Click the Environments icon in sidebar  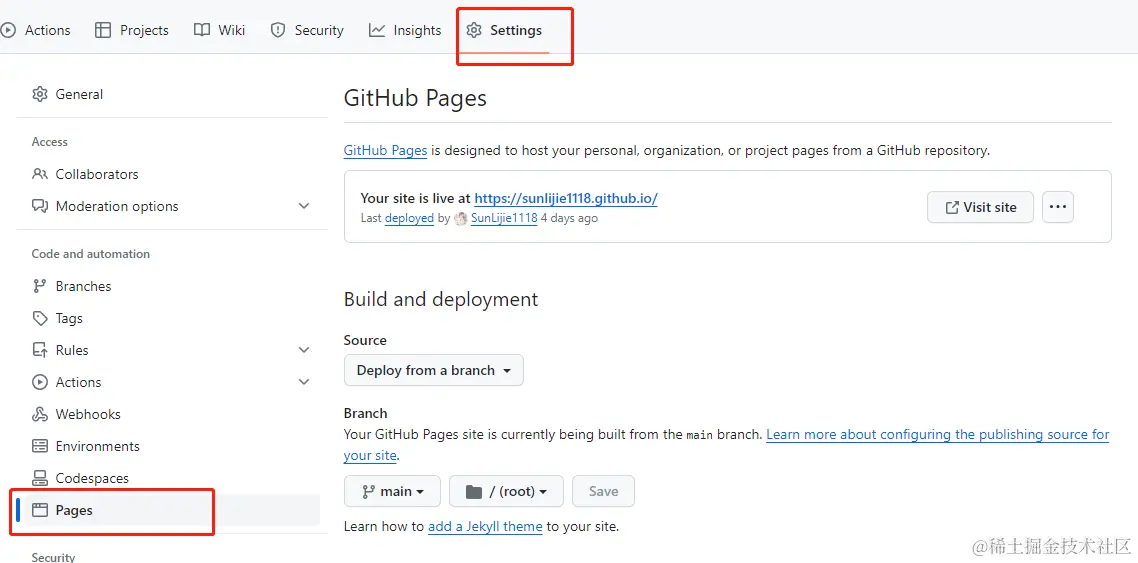point(40,446)
